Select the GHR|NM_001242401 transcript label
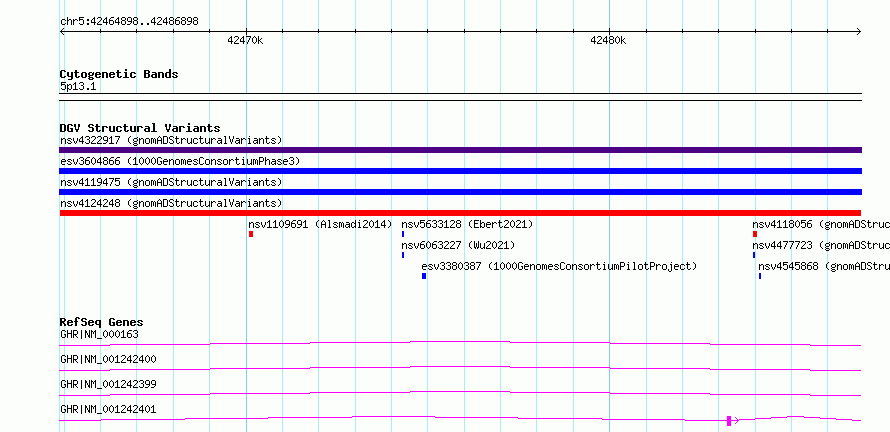This screenshot has height=432, width=890. click(x=108, y=409)
